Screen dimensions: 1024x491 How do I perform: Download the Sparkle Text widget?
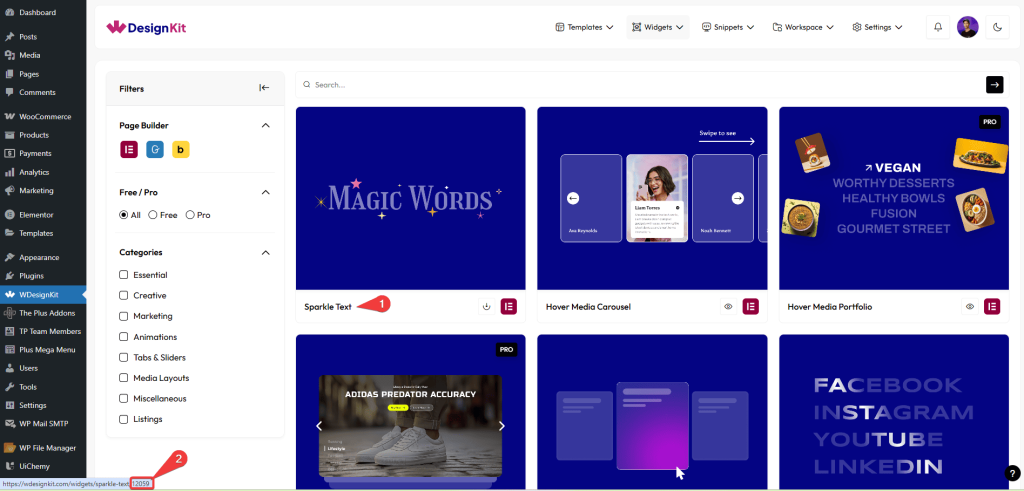tap(487, 307)
